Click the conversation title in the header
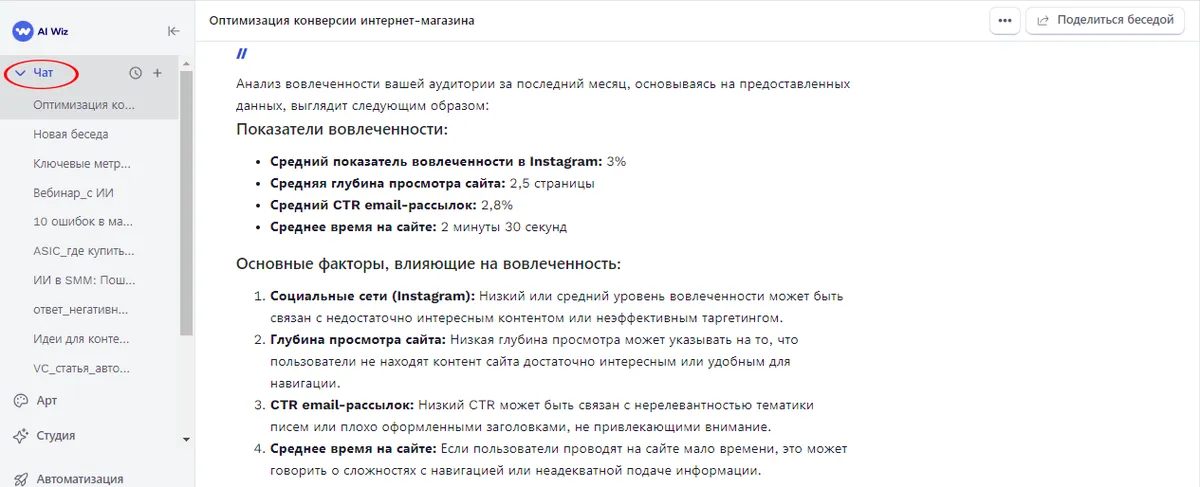Viewport: 1200px width, 487px height. coord(342,20)
